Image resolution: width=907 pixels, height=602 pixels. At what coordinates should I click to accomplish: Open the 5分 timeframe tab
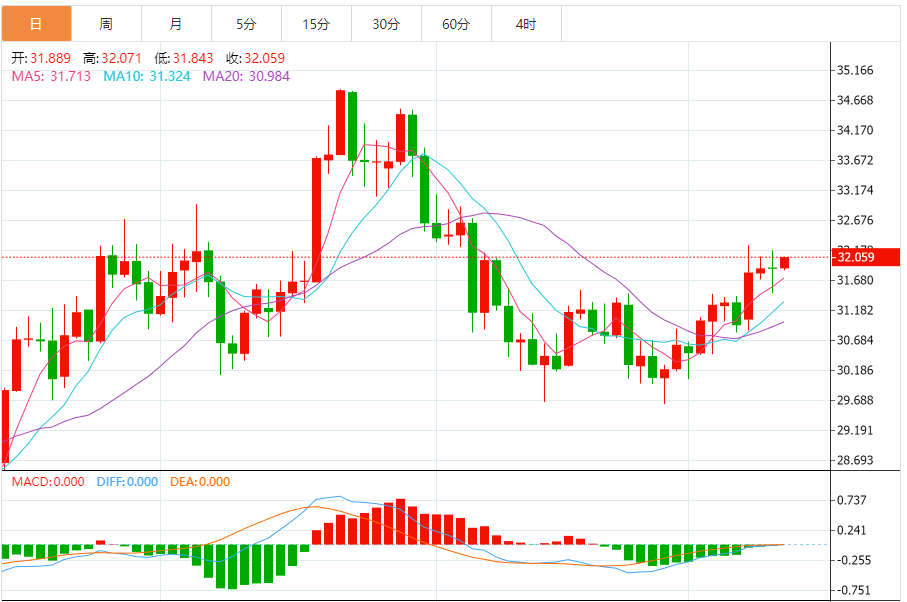(246, 24)
